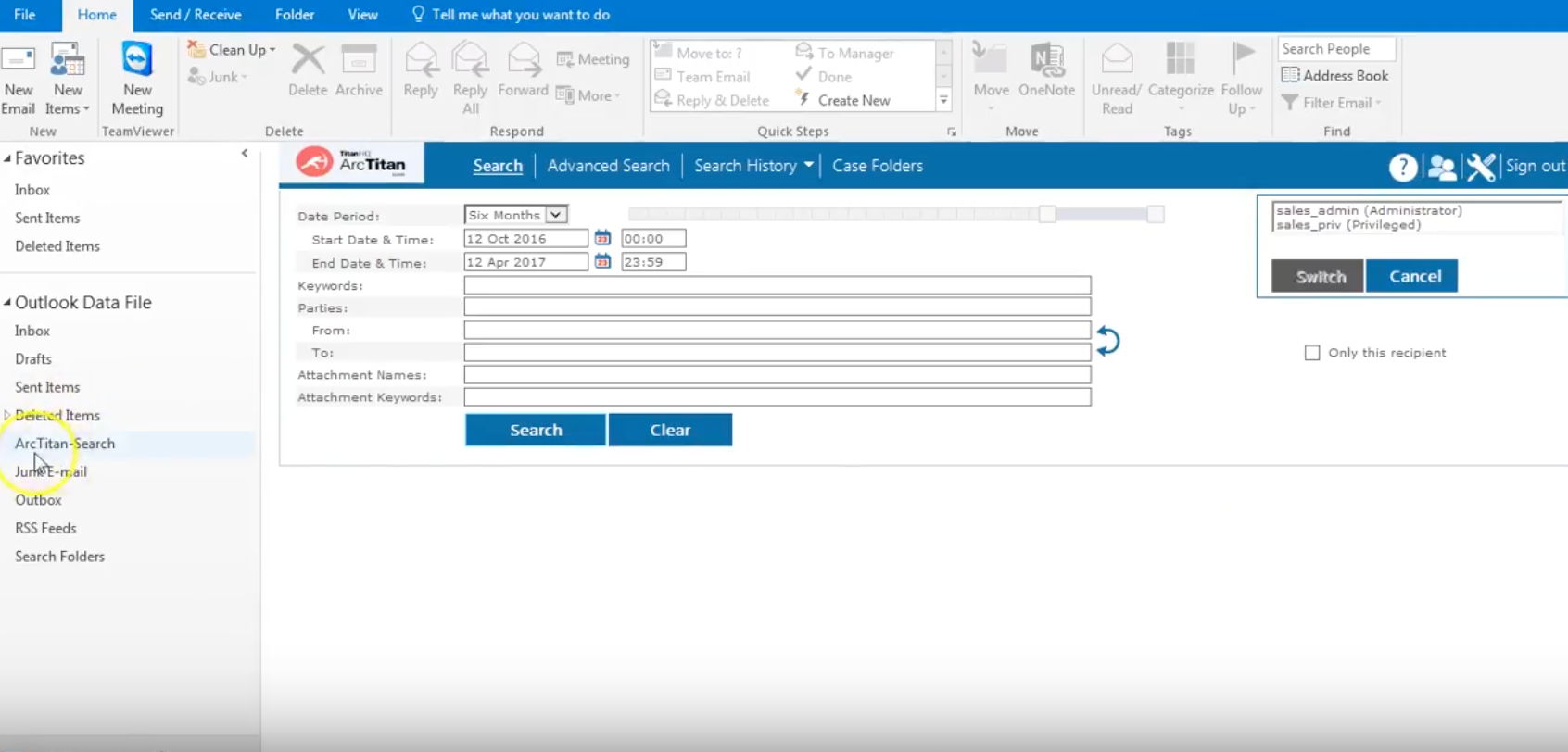Click the Cancel button
The image size is (1568, 752).
pyautogui.click(x=1411, y=276)
